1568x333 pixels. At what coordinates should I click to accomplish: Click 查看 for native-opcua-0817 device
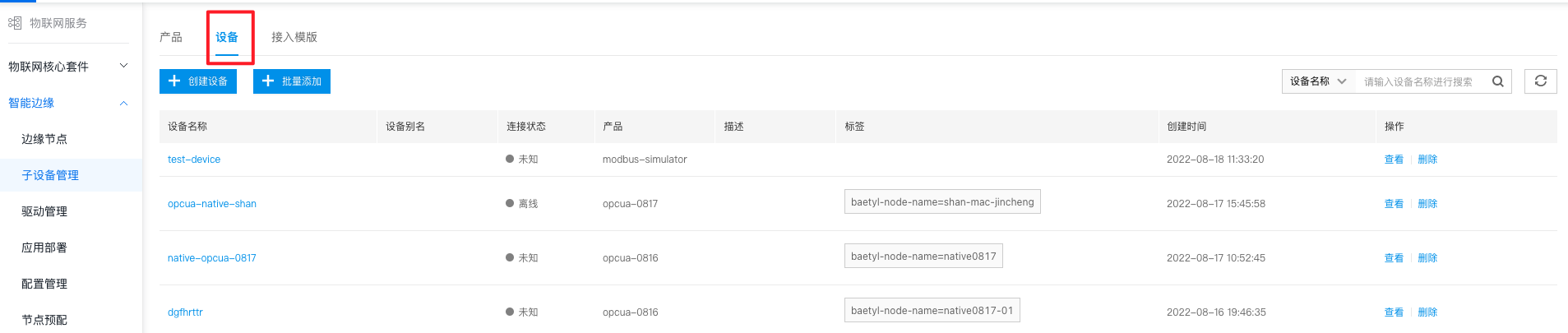pos(1394,258)
